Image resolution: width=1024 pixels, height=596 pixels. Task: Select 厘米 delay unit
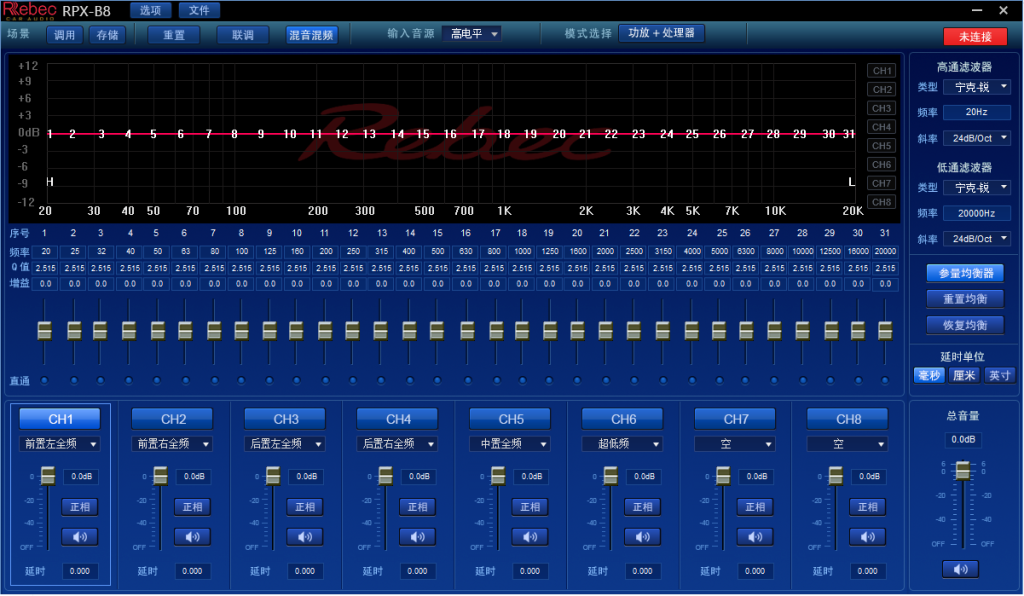[x=964, y=375]
